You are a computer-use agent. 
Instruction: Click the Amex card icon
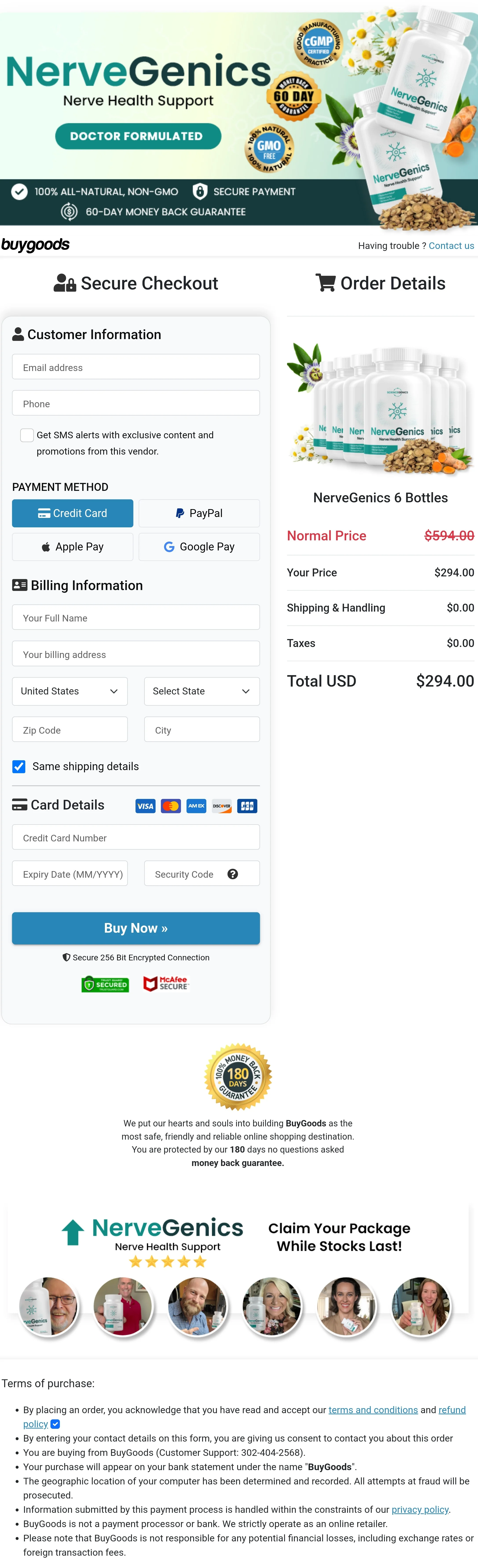coord(196,806)
